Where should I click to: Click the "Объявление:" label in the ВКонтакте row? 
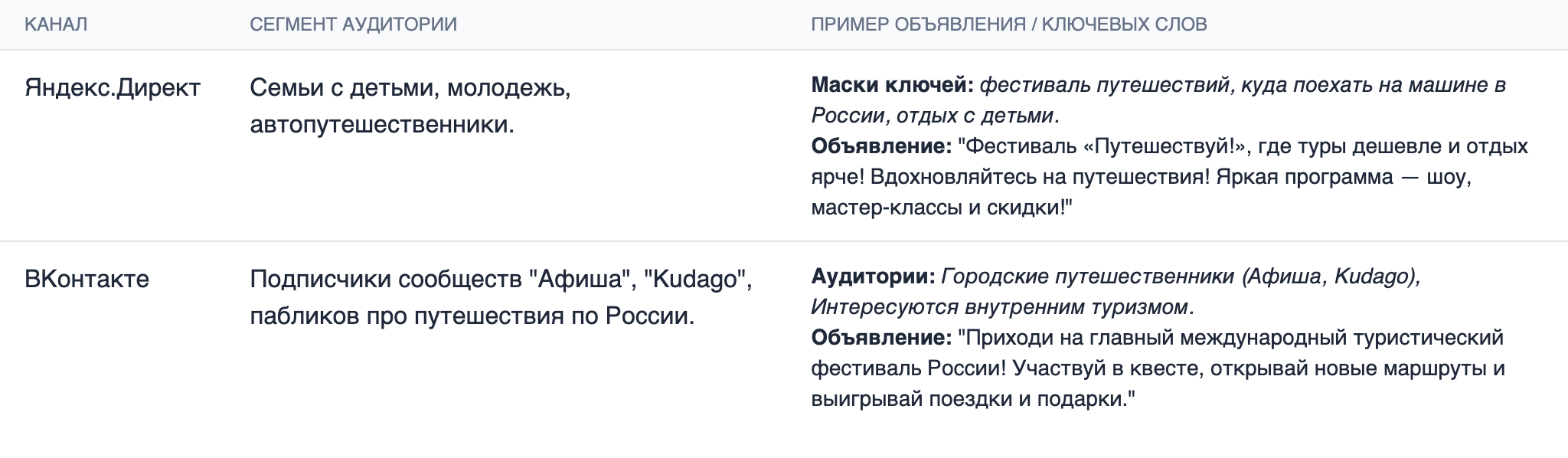pyautogui.click(x=881, y=337)
